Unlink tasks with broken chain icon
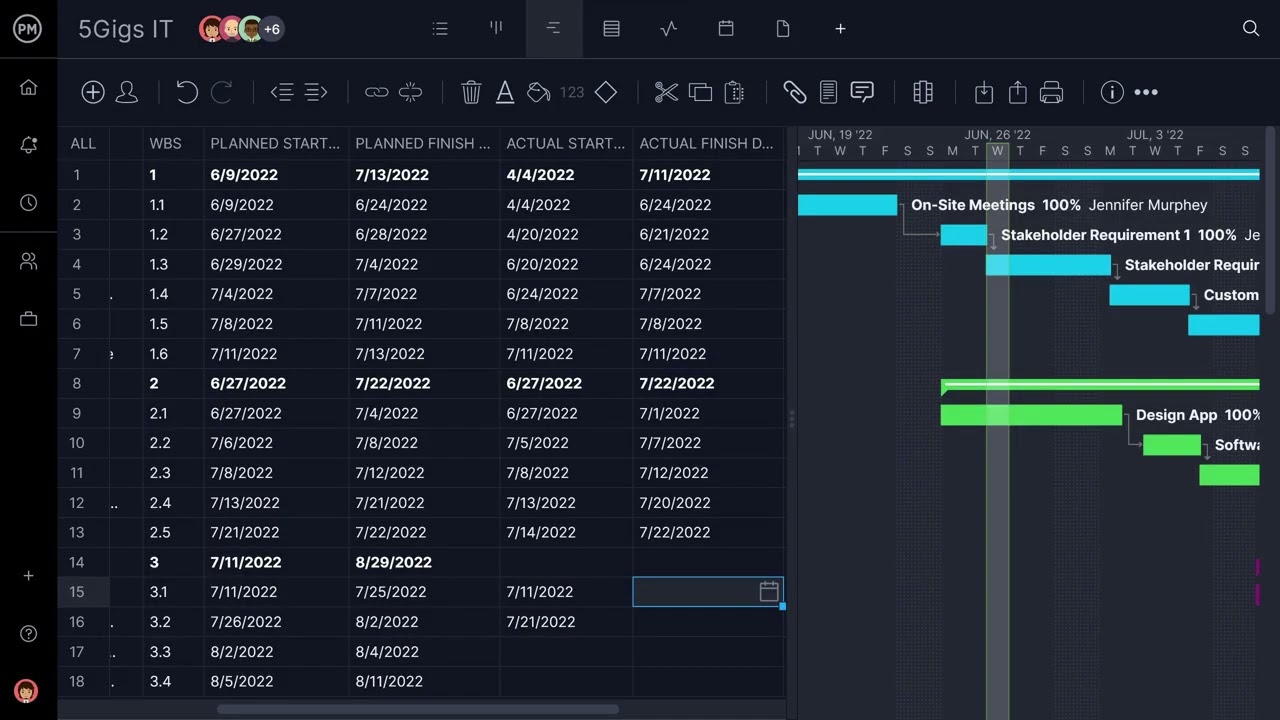 410,92
